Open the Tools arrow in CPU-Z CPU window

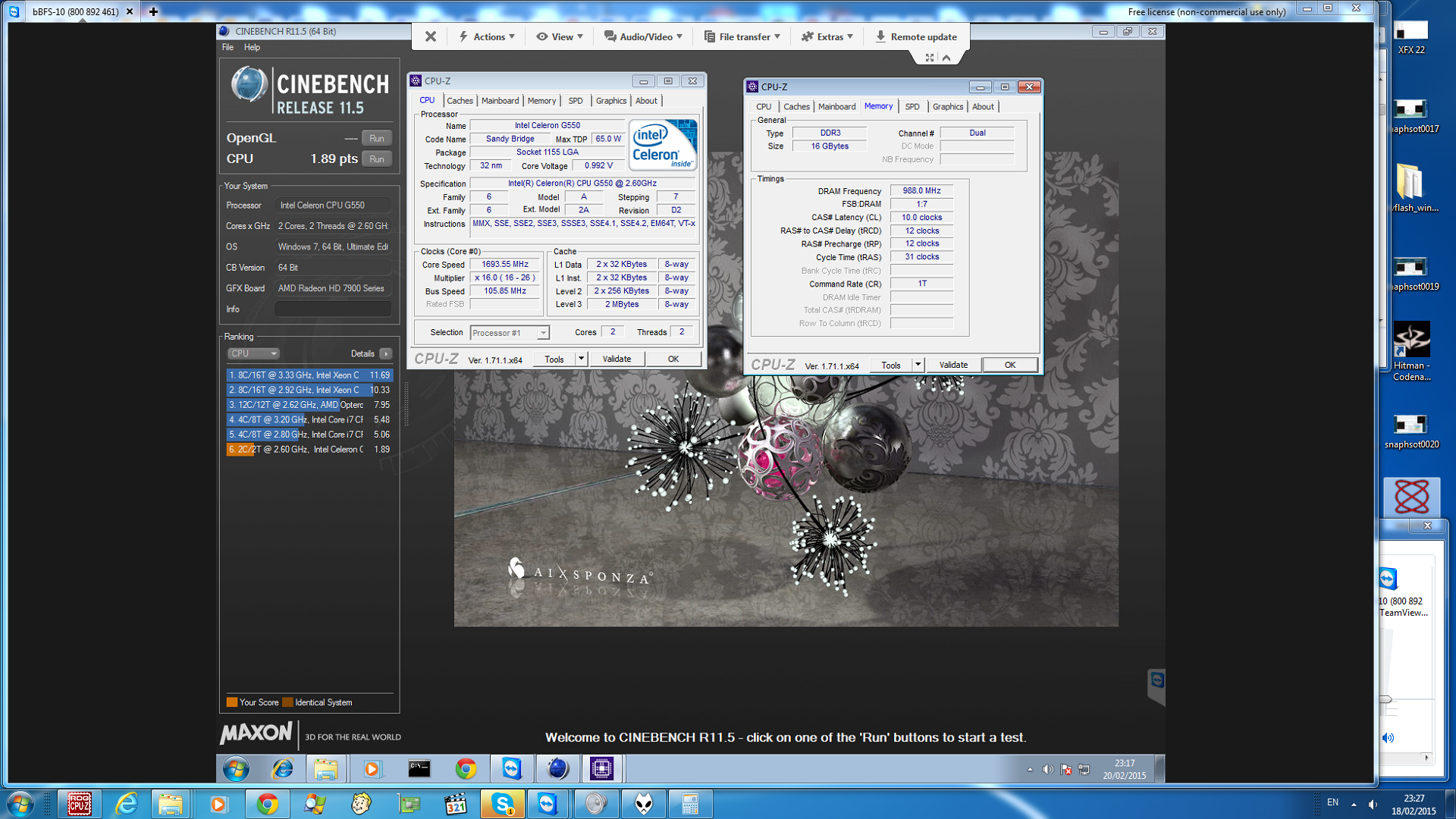[581, 359]
